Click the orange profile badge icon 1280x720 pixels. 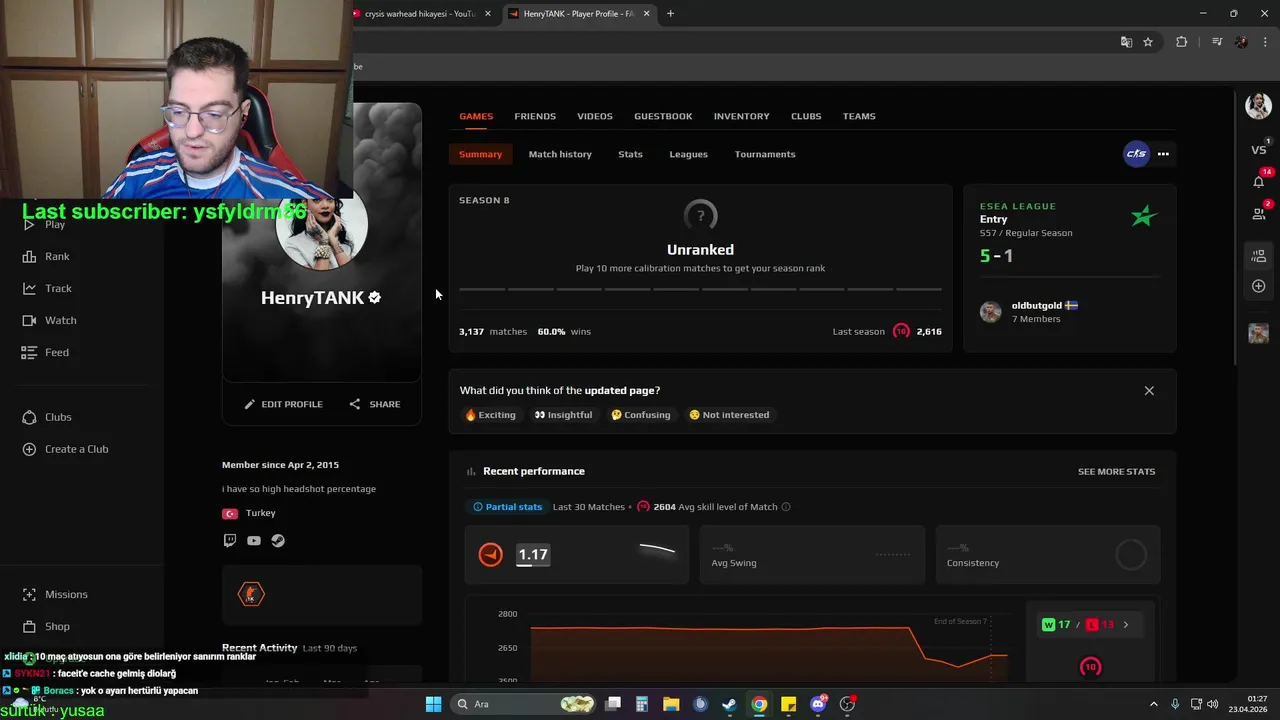(251, 594)
